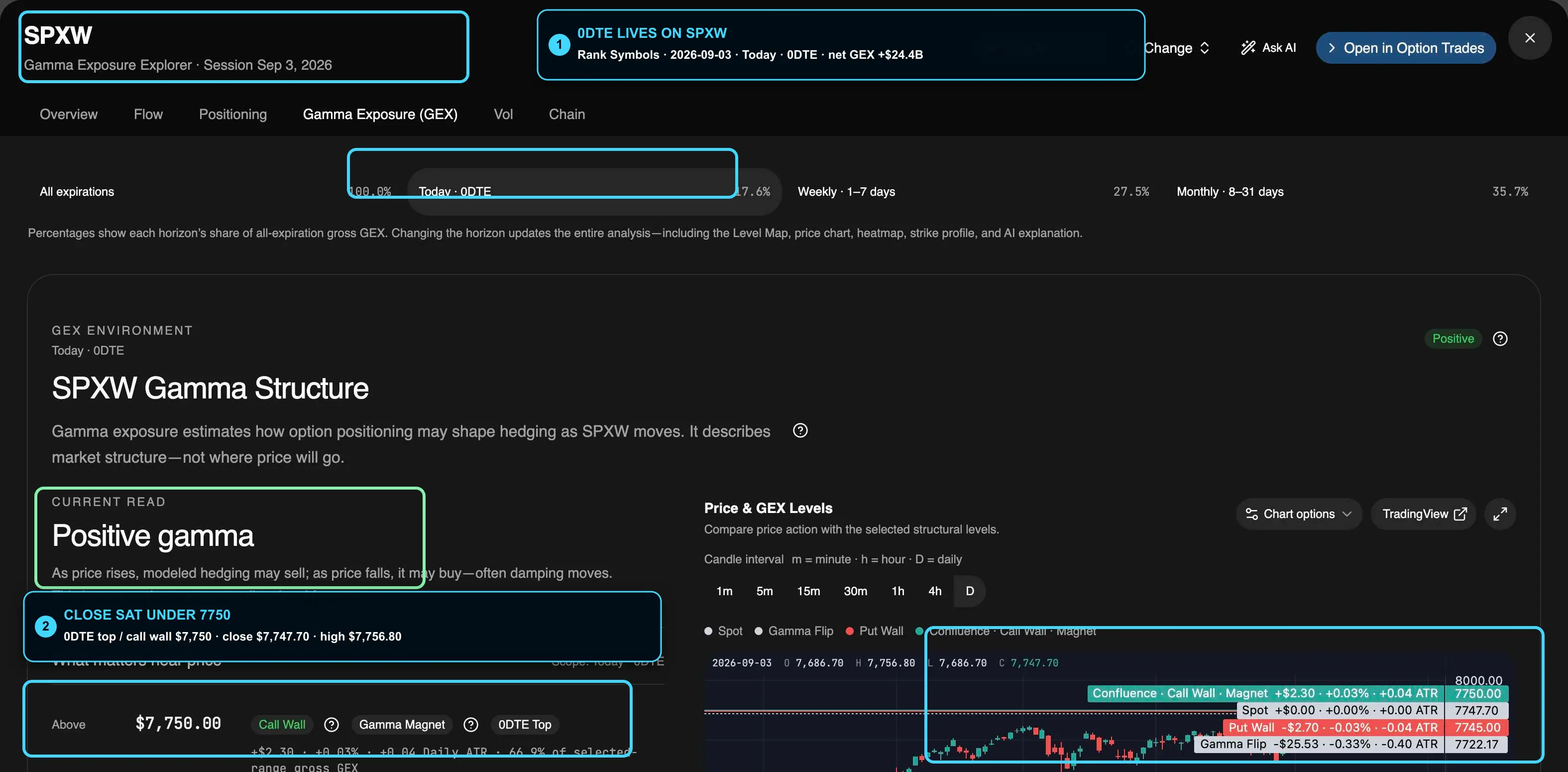Screen dimensions: 1568x772
Task: Open help icon beside Gamma Magnet tag
Action: click(470, 725)
